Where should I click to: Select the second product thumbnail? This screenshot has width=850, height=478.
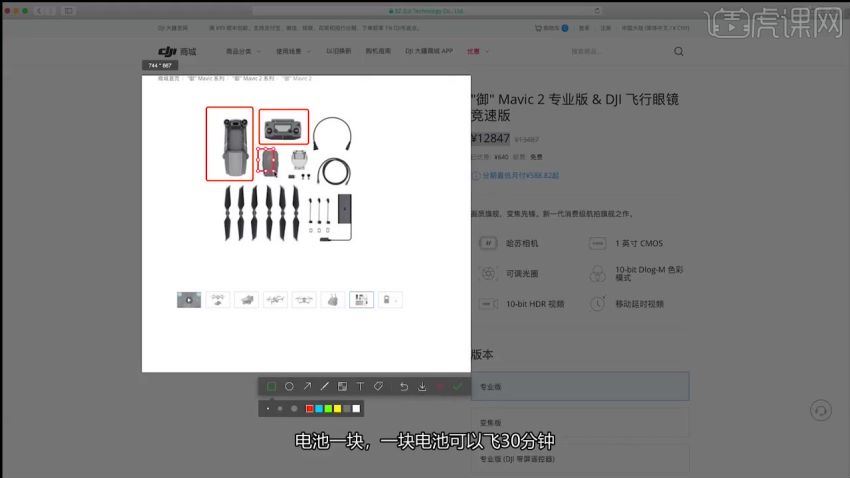[217, 300]
